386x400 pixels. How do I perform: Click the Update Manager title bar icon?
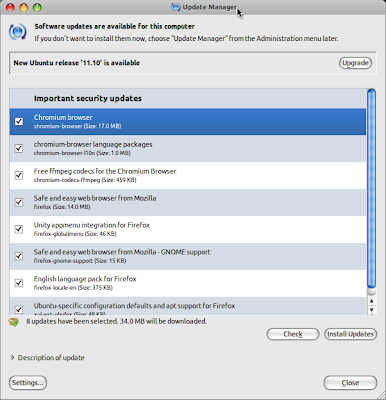pyautogui.click(x=176, y=7)
